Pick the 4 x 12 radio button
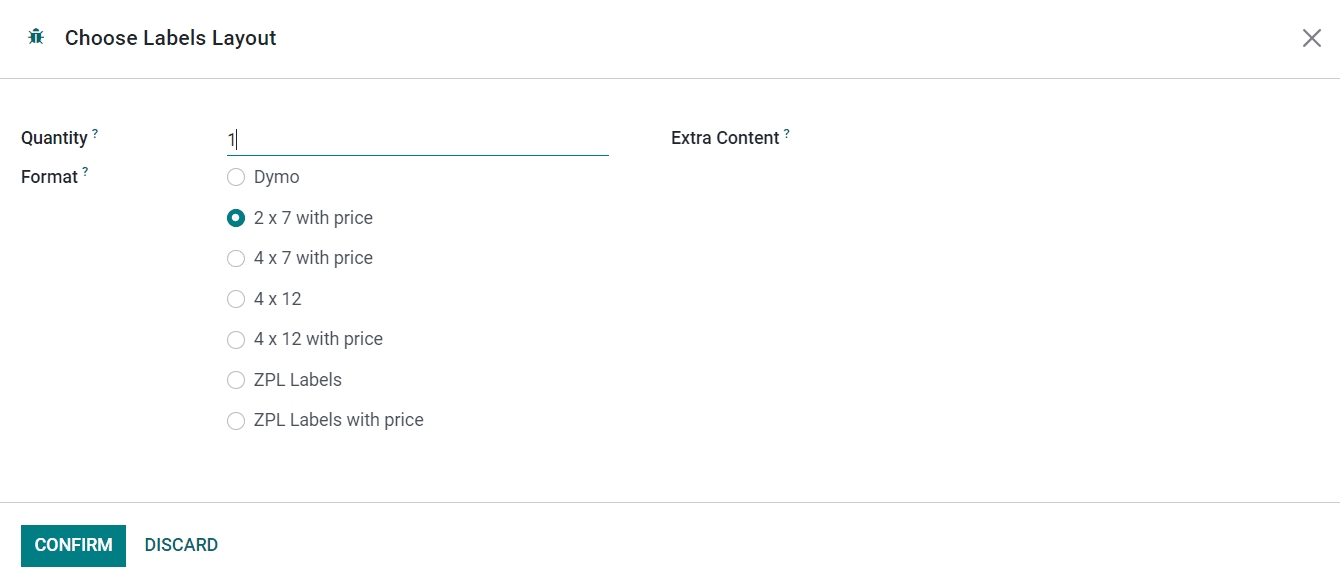The image size is (1340, 585). (236, 299)
